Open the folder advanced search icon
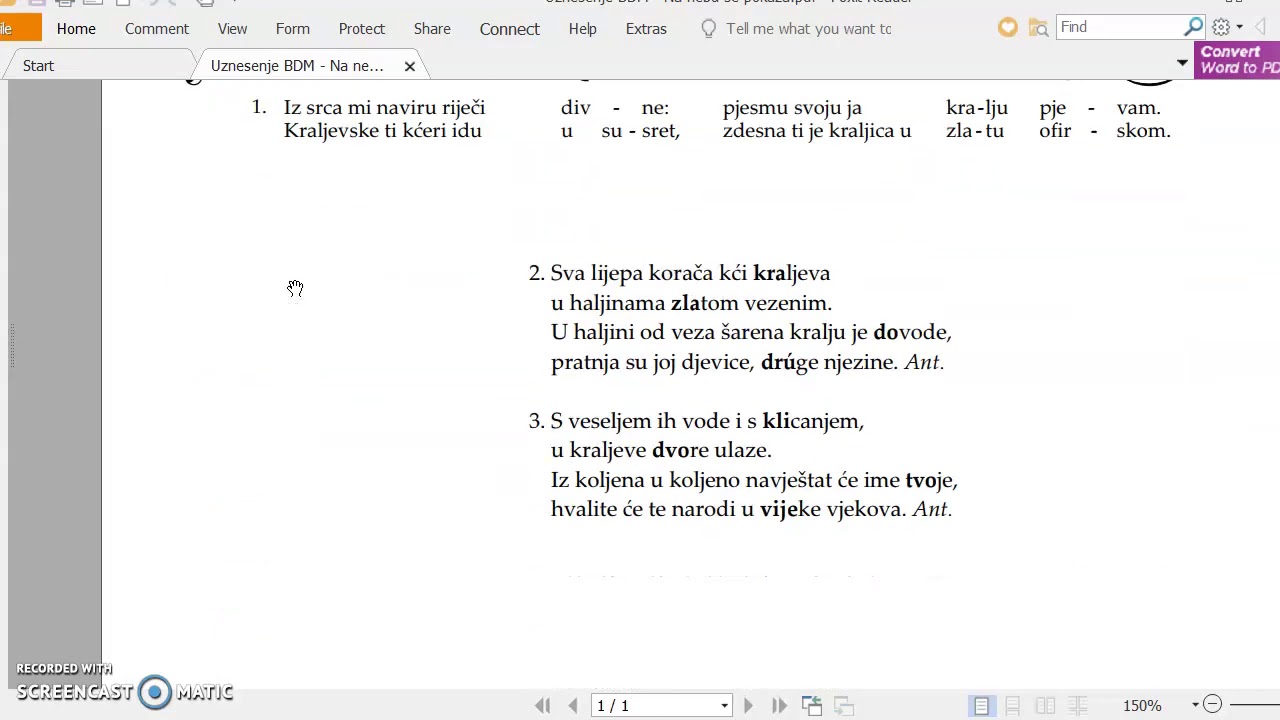 (1038, 28)
